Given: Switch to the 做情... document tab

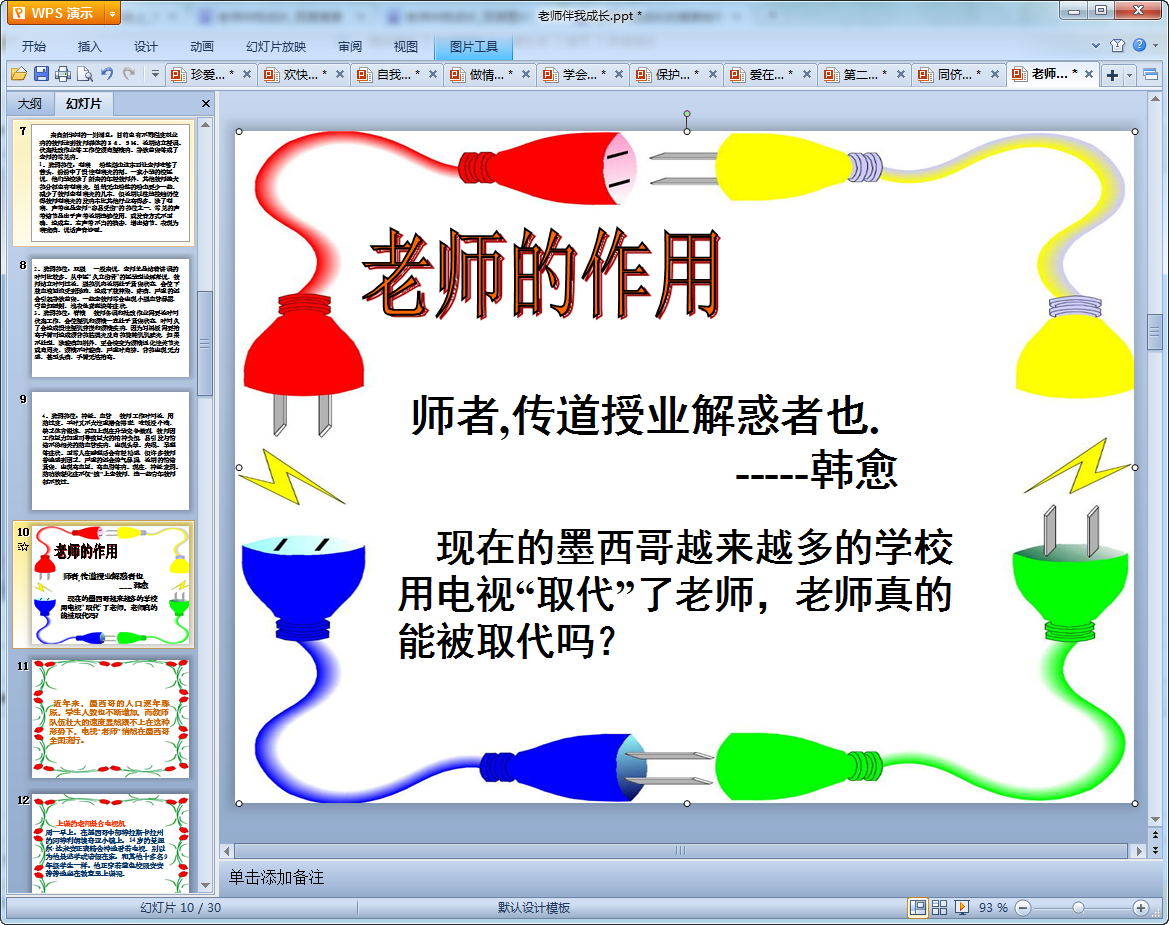Looking at the screenshot, I should [x=491, y=74].
